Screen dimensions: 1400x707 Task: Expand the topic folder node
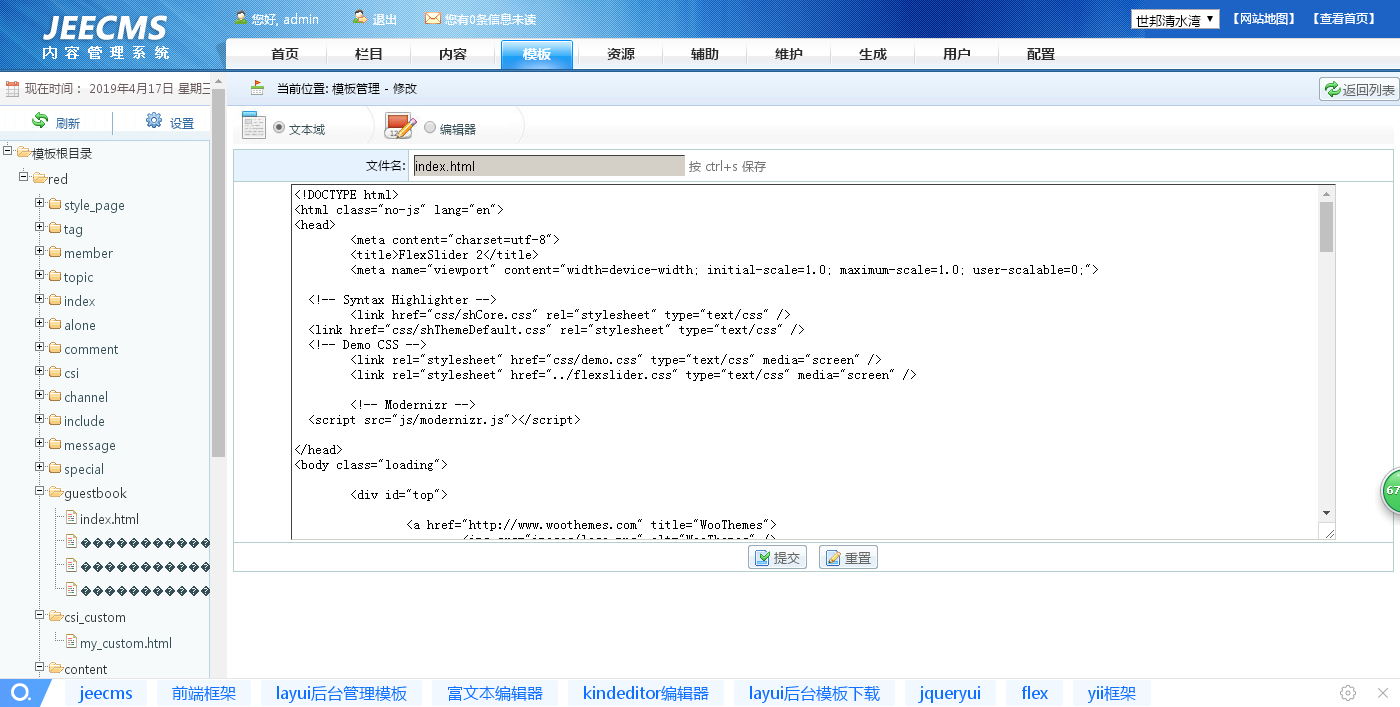pos(40,276)
